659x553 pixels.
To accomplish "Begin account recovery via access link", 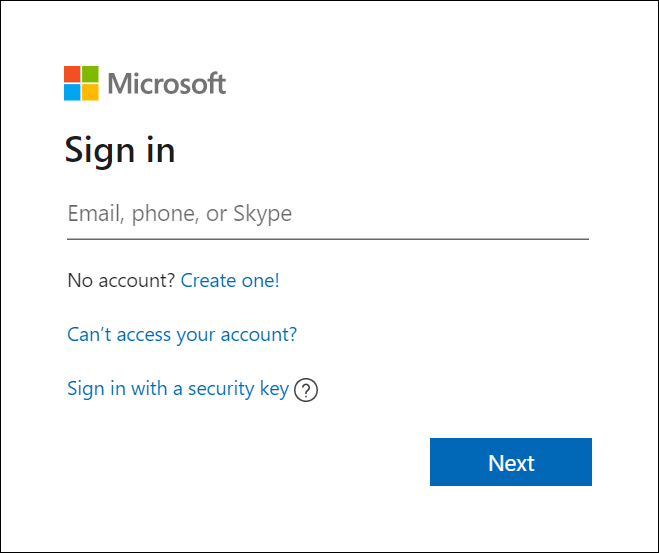I will [x=182, y=334].
